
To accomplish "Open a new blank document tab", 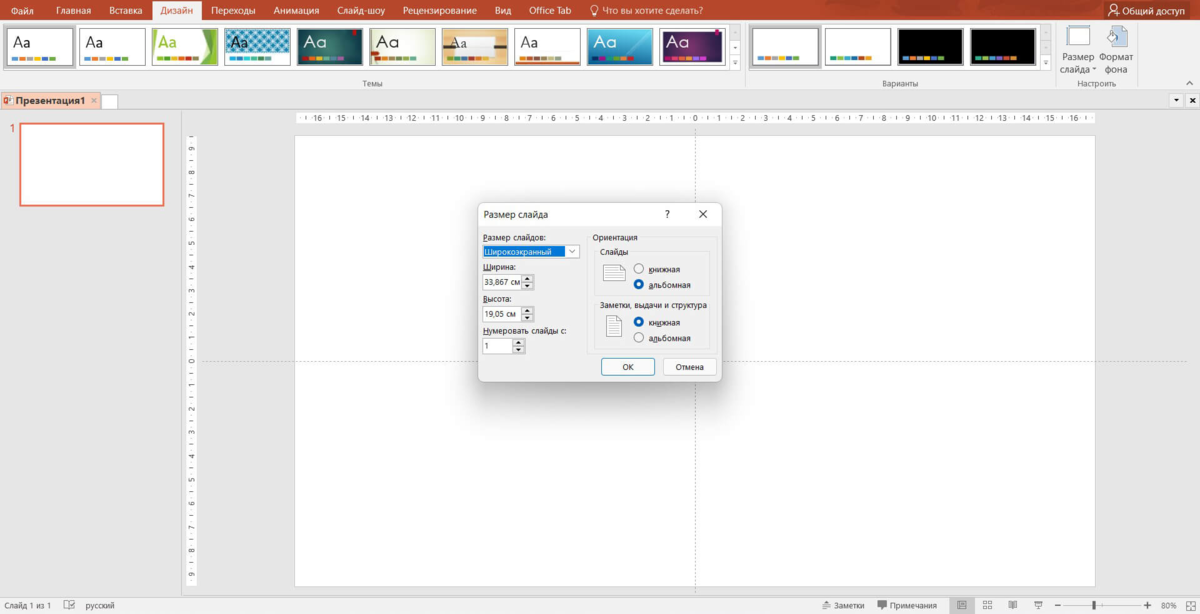I will pyautogui.click(x=110, y=101).
